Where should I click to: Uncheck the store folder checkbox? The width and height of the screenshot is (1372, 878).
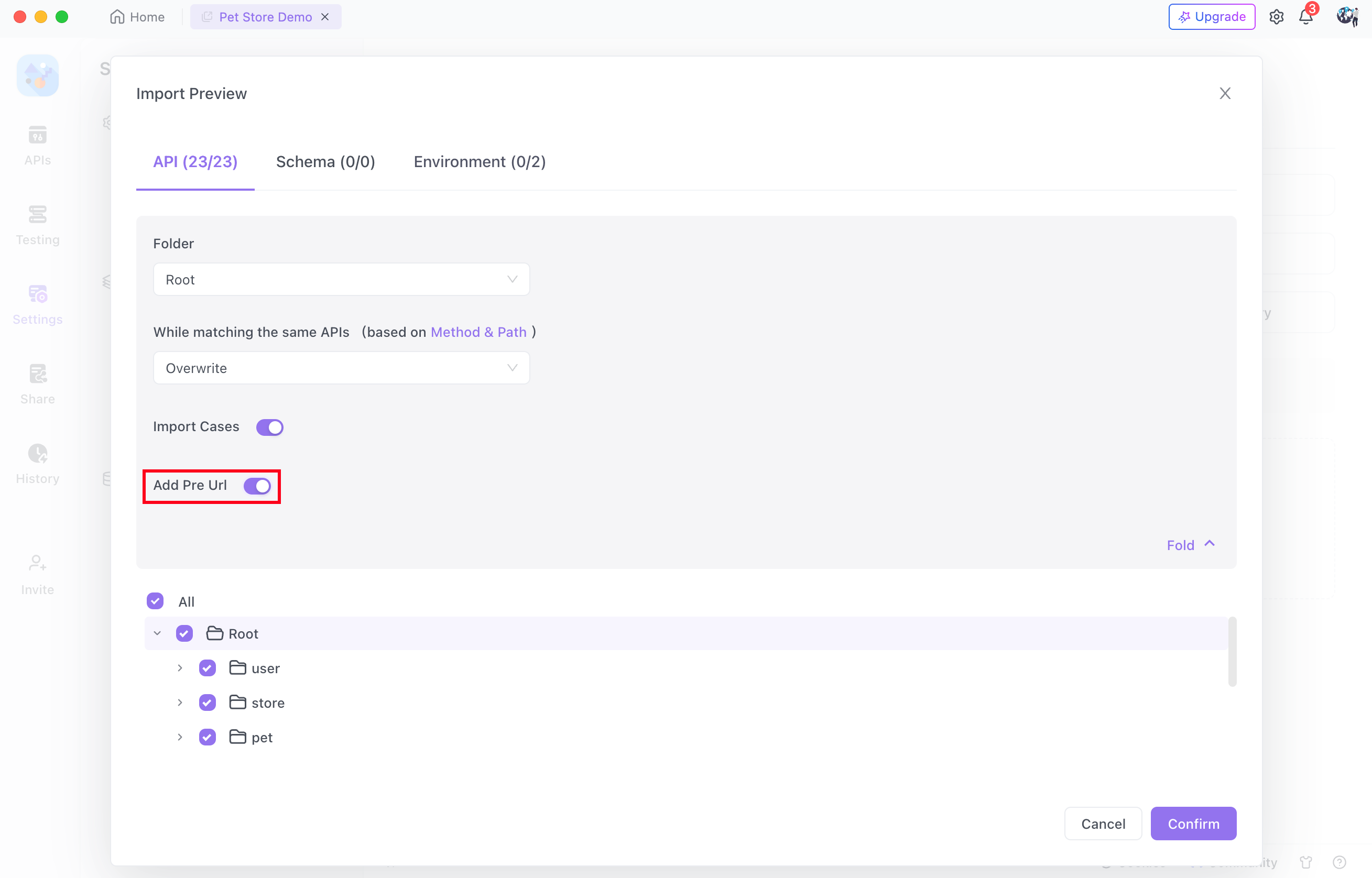click(x=208, y=703)
